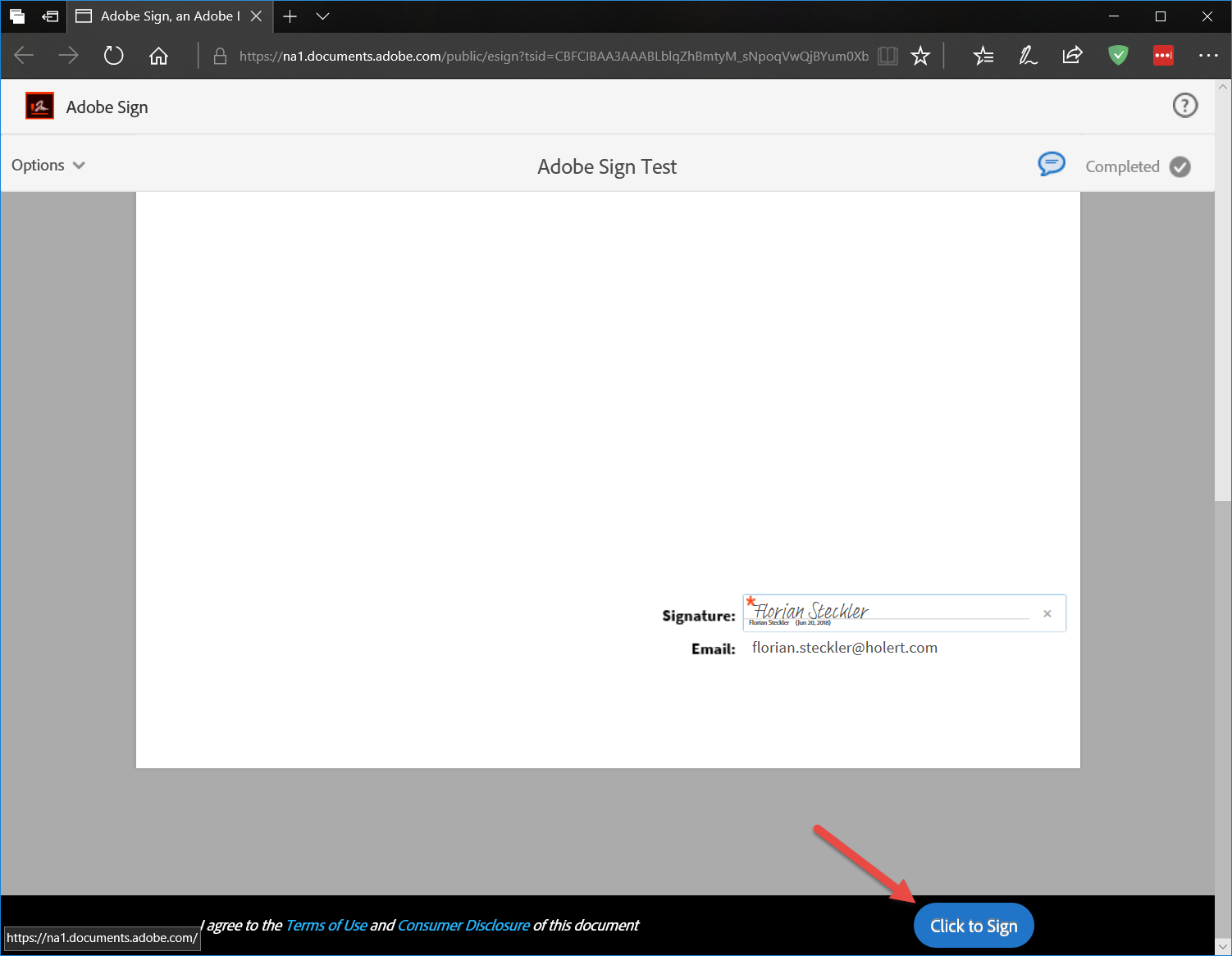Open the Consumer Disclosure link

coord(463,925)
